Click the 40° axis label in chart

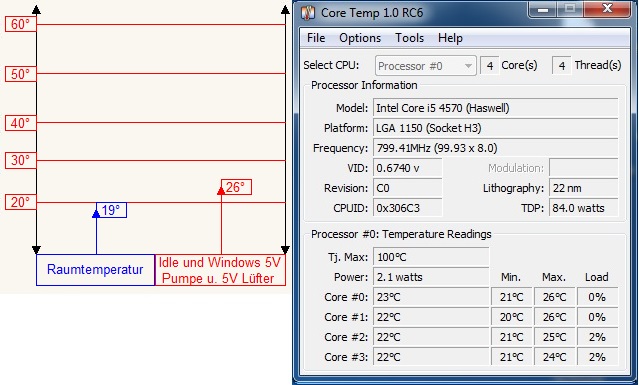(21, 123)
